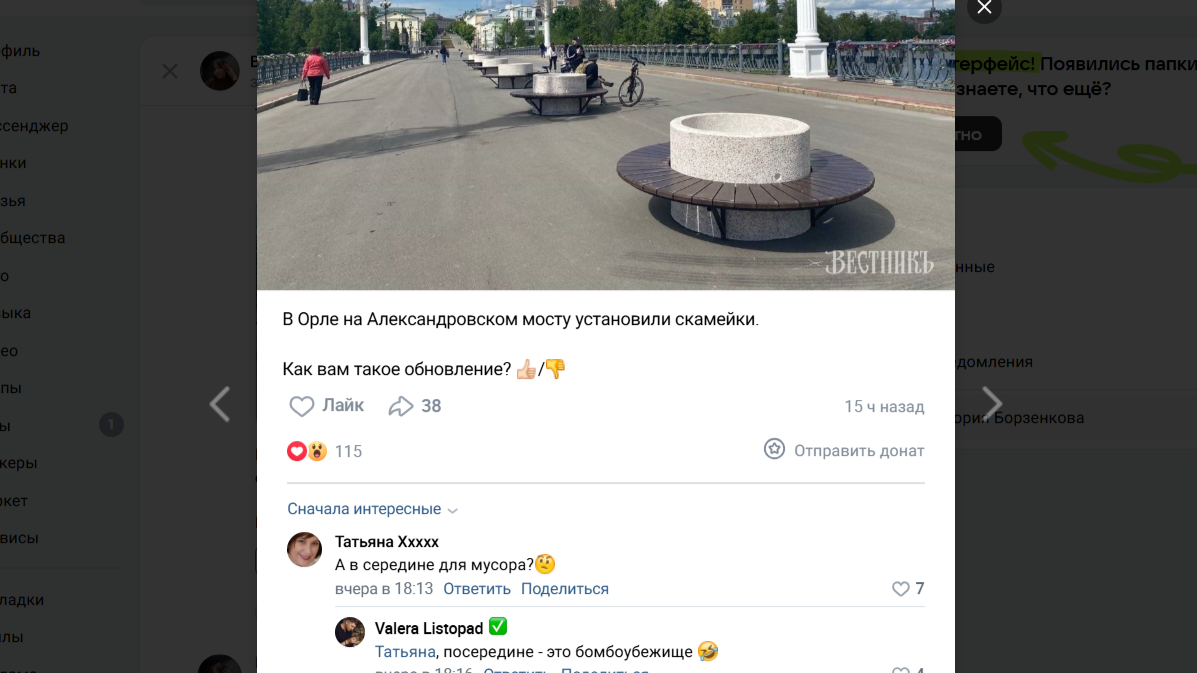Click the donate star icon
This screenshot has height=673, width=1197.
774,449
